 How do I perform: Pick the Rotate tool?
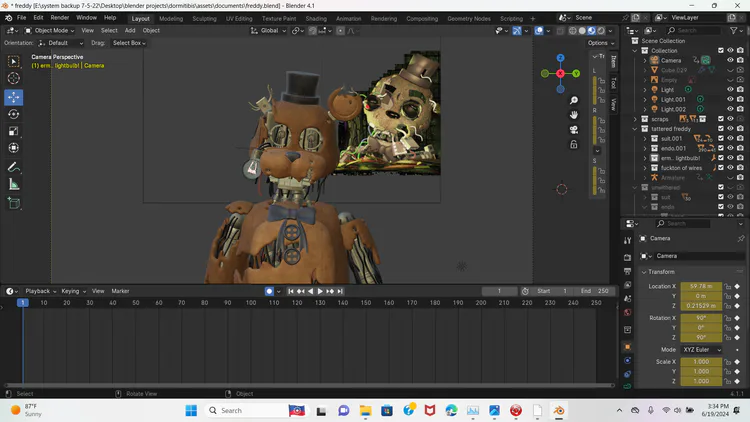pyautogui.click(x=13, y=114)
